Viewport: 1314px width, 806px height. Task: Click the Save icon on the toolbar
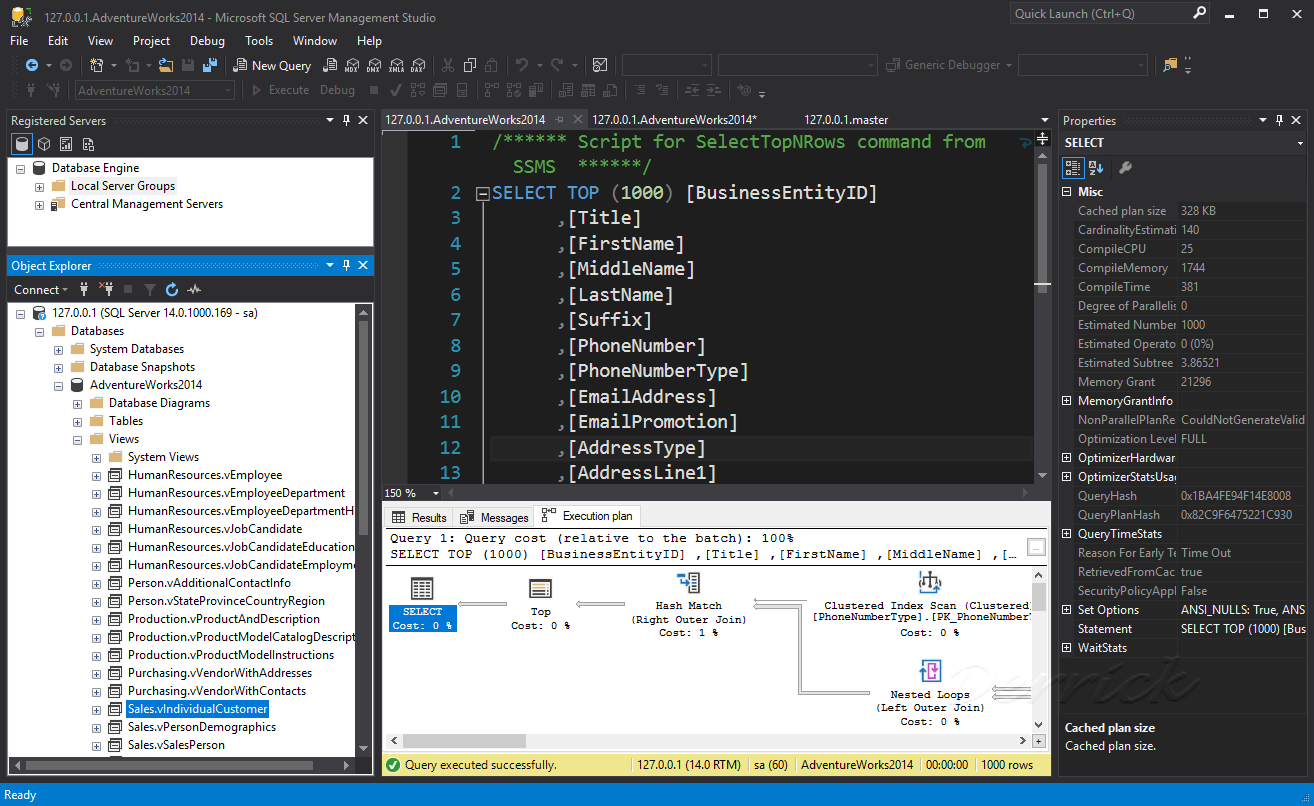(188, 64)
